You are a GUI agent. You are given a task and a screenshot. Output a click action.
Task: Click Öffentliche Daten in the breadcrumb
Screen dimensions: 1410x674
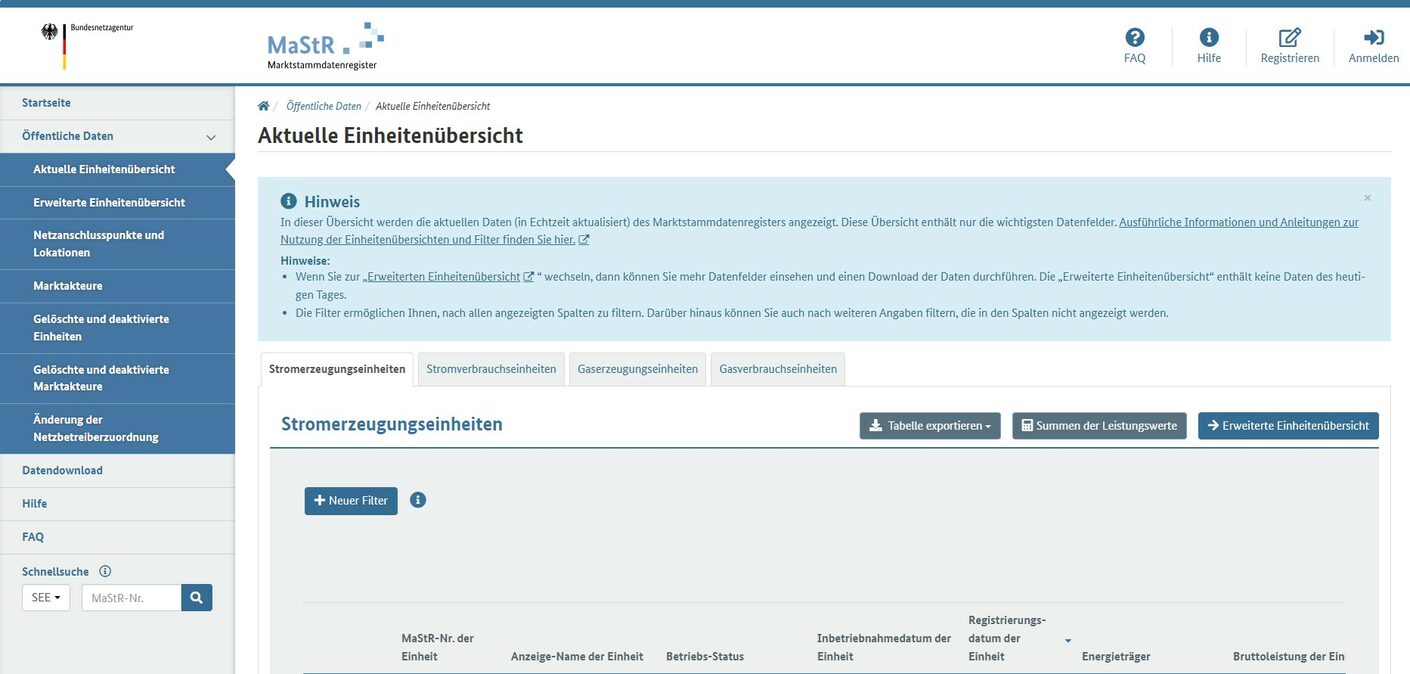[324, 106]
